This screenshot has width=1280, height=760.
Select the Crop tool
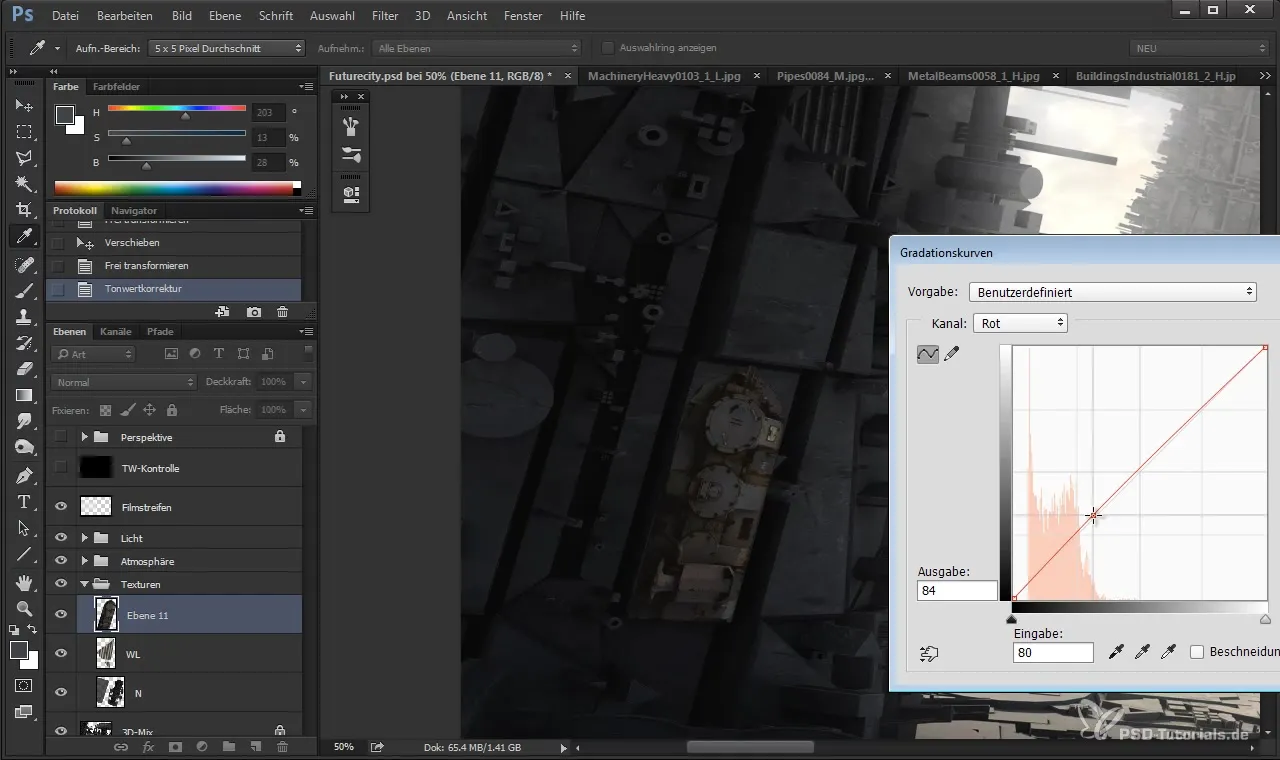pyautogui.click(x=24, y=210)
